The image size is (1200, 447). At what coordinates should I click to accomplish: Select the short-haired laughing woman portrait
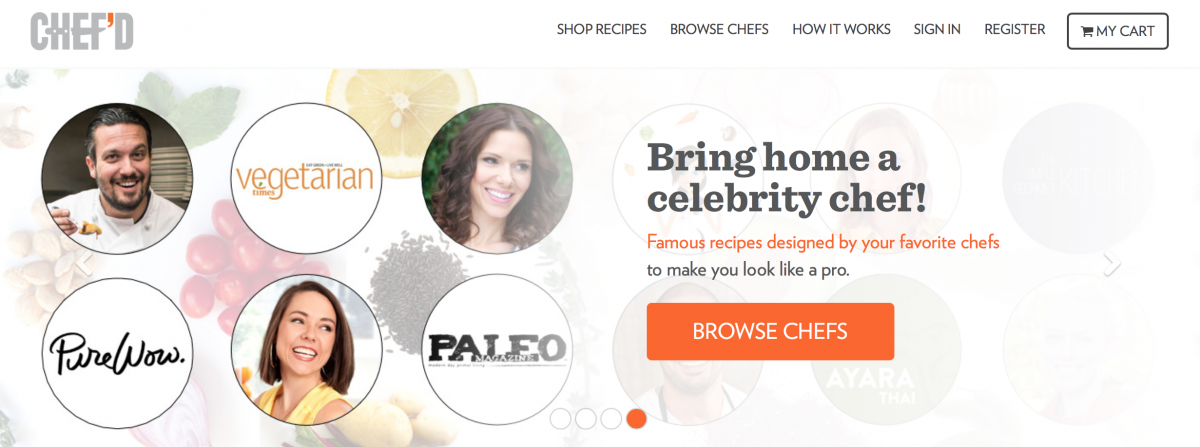click(306, 350)
